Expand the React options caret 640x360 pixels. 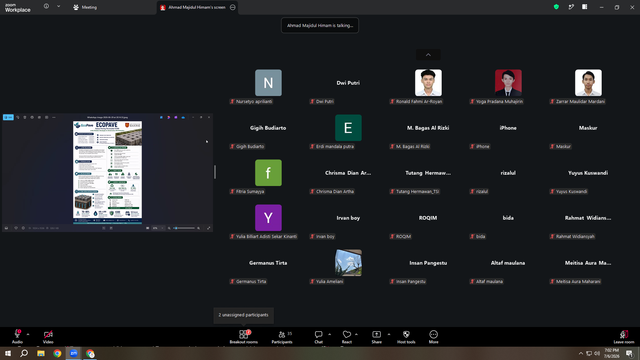356,334
